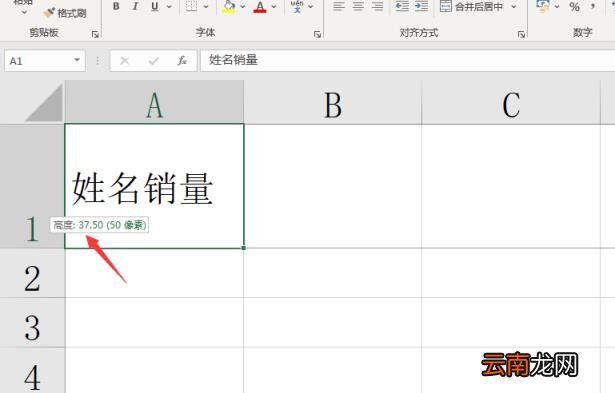This screenshot has width=615, height=393.
Task: Select cell B1
Action: point(333,186)
